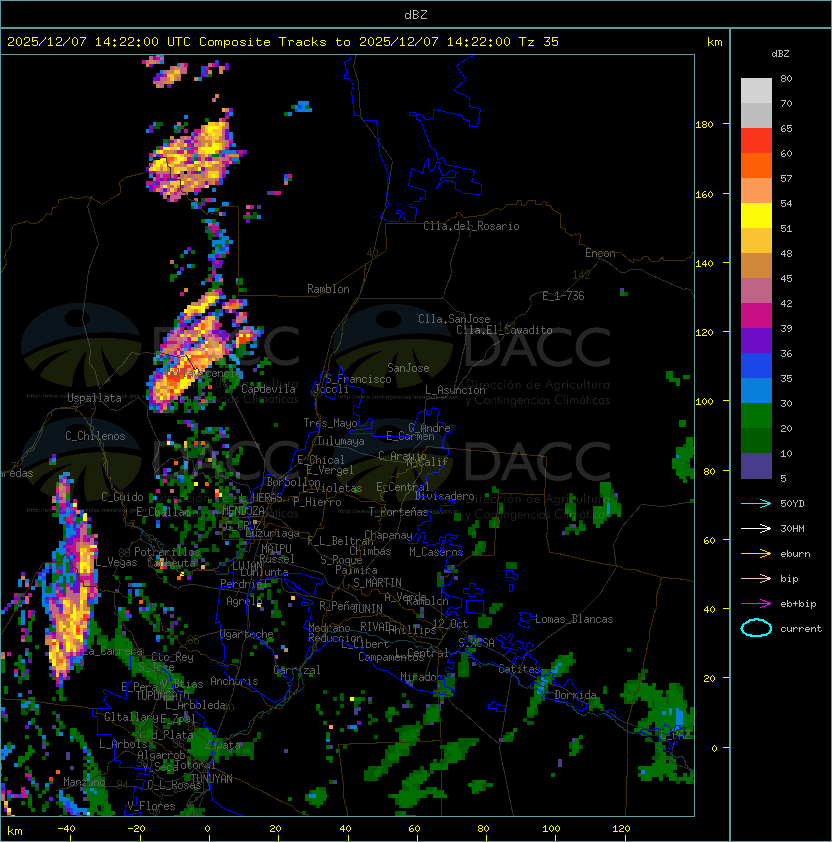The image size is (832, 842).
Task: Click the 'V_Flores' map label
Action: tap(151, 806)
